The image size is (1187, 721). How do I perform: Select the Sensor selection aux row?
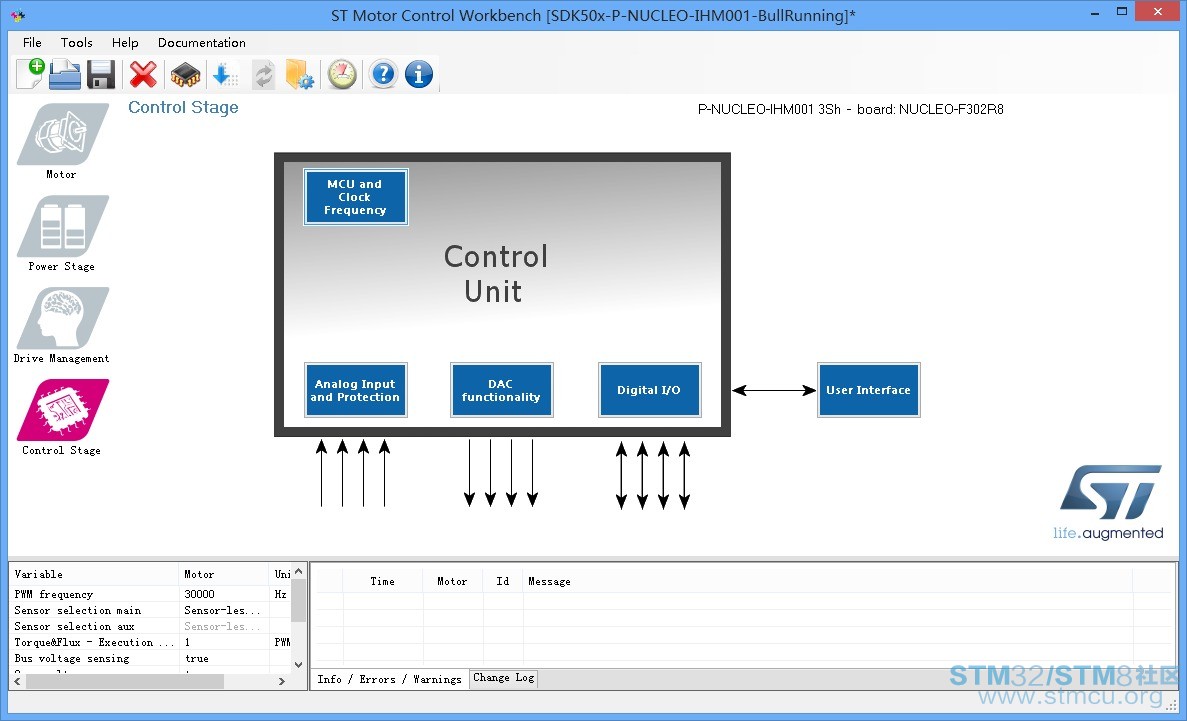(x=151, y=626)
